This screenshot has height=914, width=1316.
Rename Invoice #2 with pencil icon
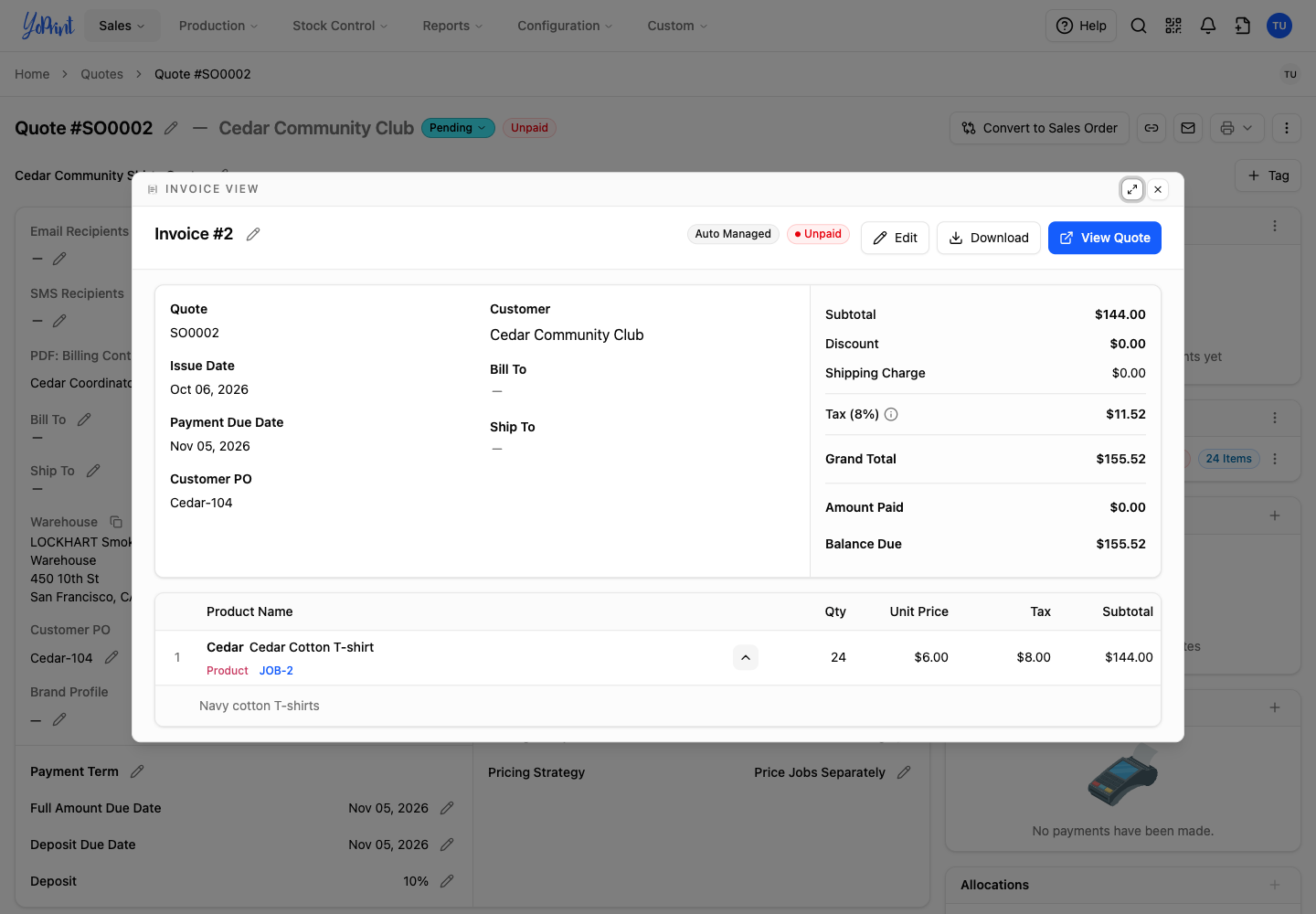(253, 234)
